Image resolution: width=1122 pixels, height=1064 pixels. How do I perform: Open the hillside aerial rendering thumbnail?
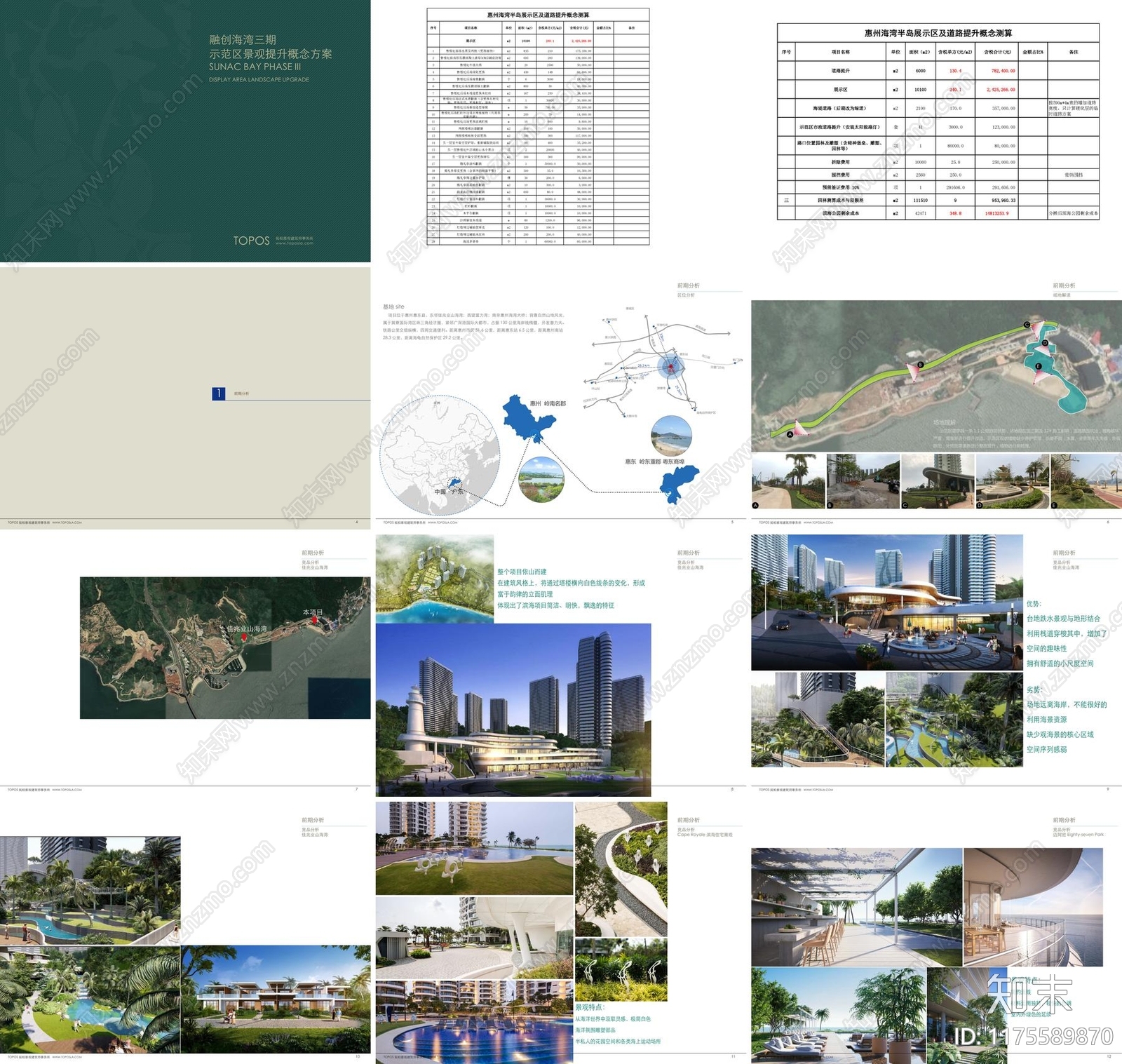[435, 579]
